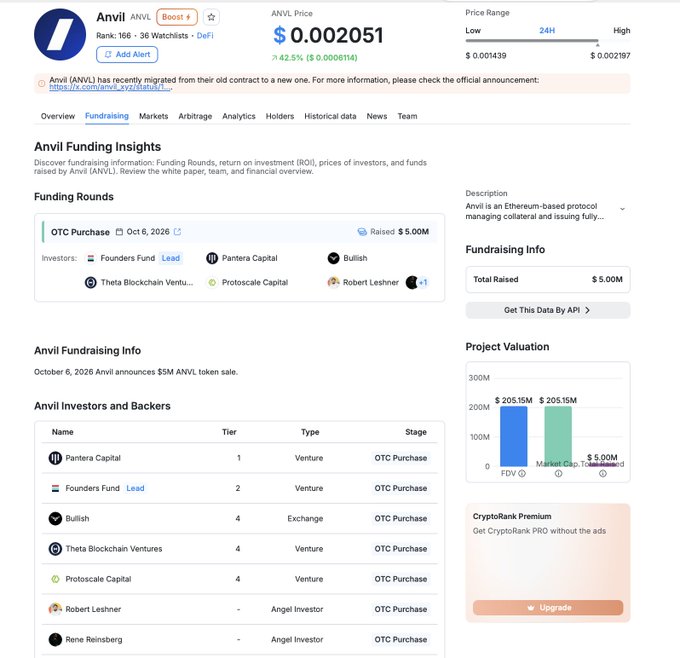The image size is (680, 658).
Task: Show the +1 additional investor badge
Action: [x=423, y=282]
